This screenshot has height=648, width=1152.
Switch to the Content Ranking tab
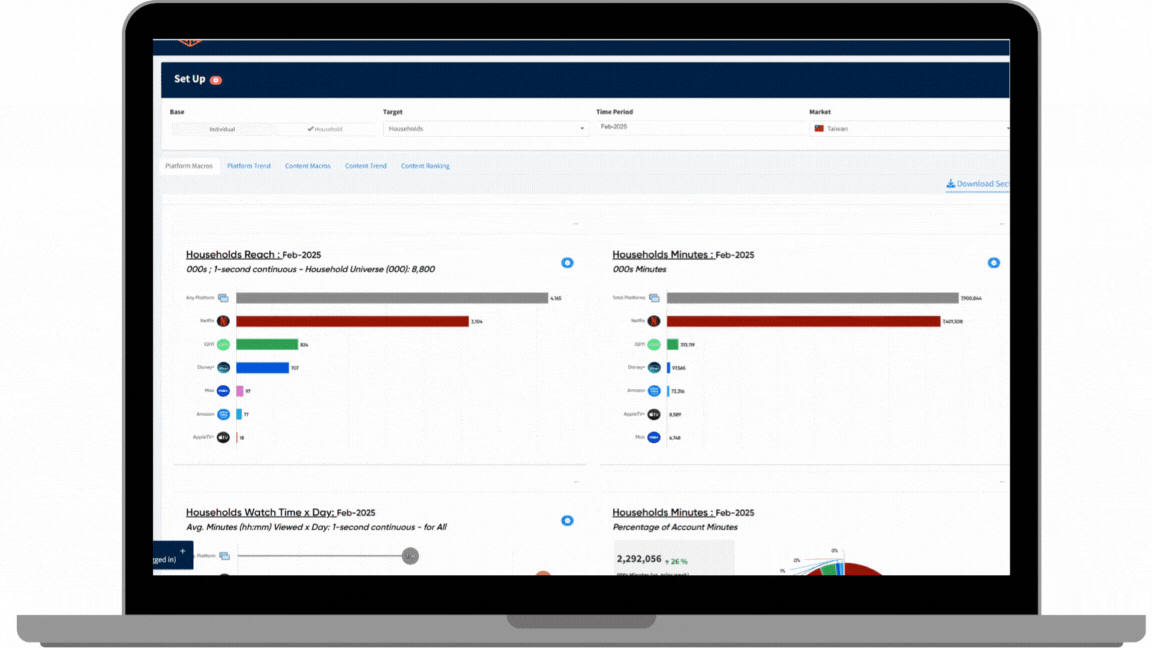click(425, 166)
